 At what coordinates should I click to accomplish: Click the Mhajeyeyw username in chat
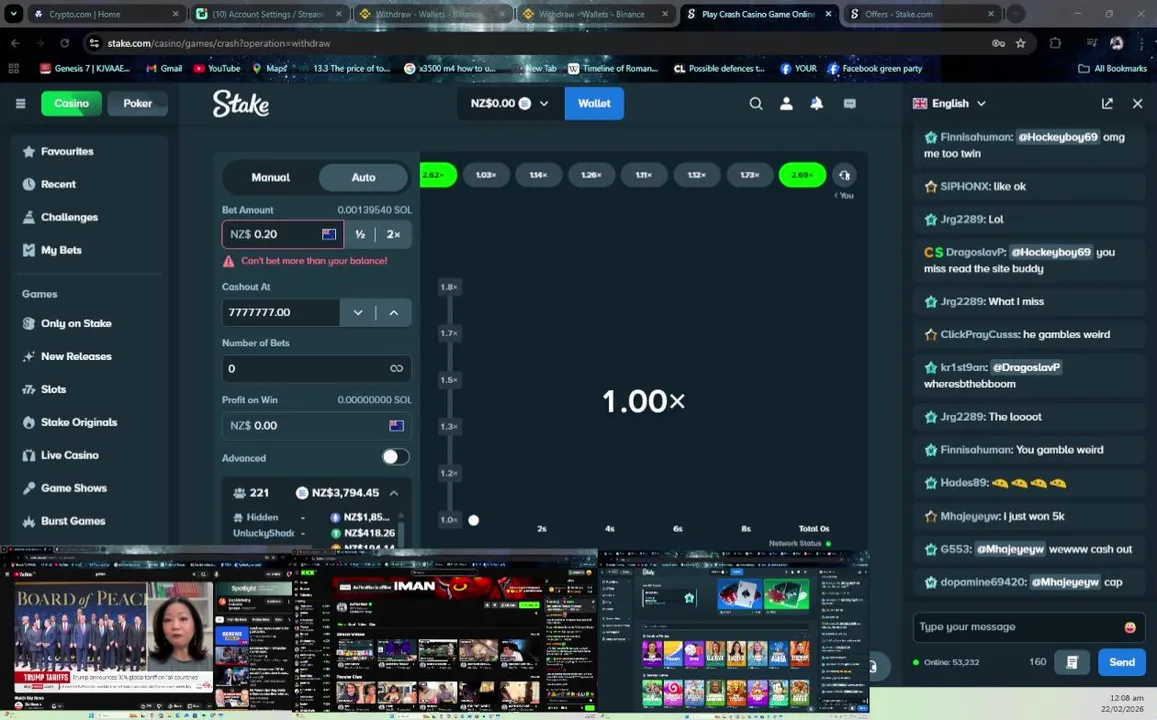coord(970,516)
